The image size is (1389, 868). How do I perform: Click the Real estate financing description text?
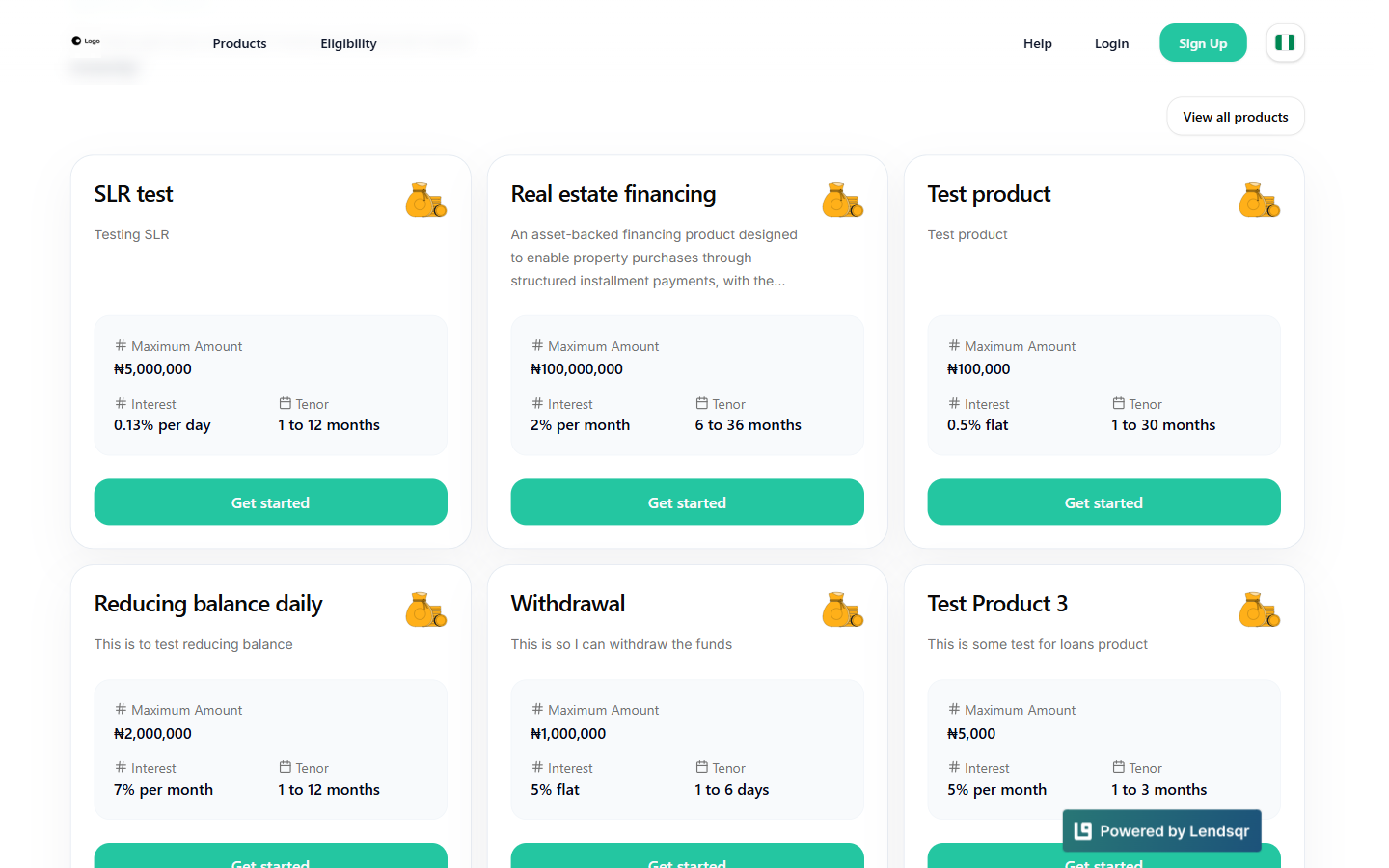(654, 258)
